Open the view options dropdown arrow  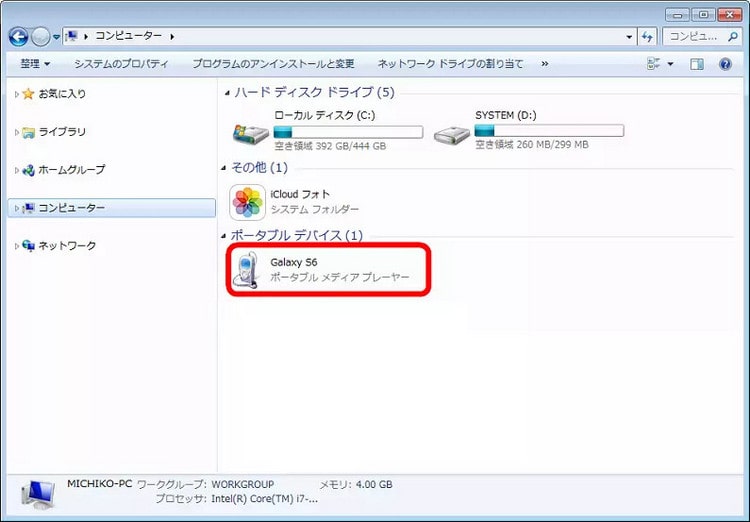pyautogui.click(x=670, y=64)
